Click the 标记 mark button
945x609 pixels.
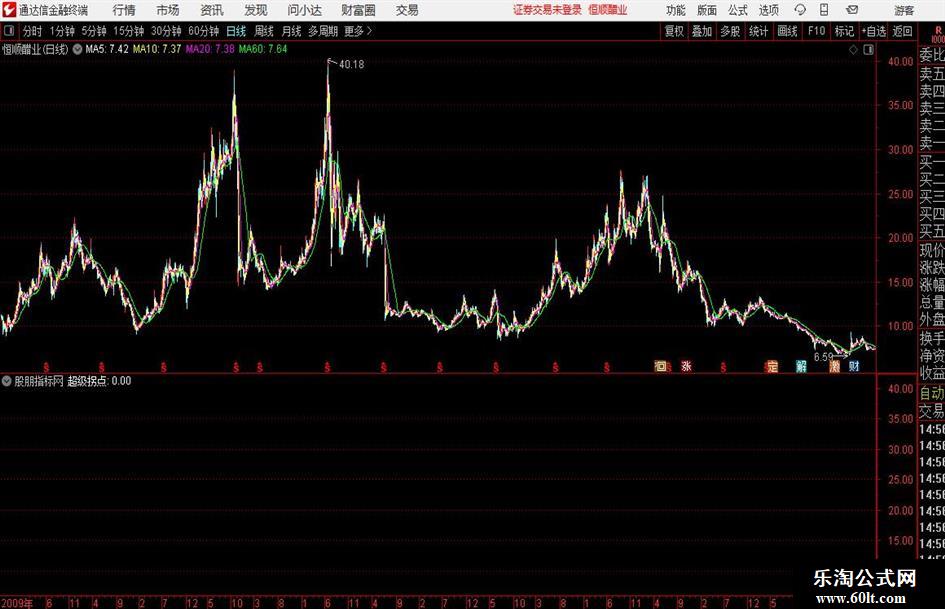point(844,31)
